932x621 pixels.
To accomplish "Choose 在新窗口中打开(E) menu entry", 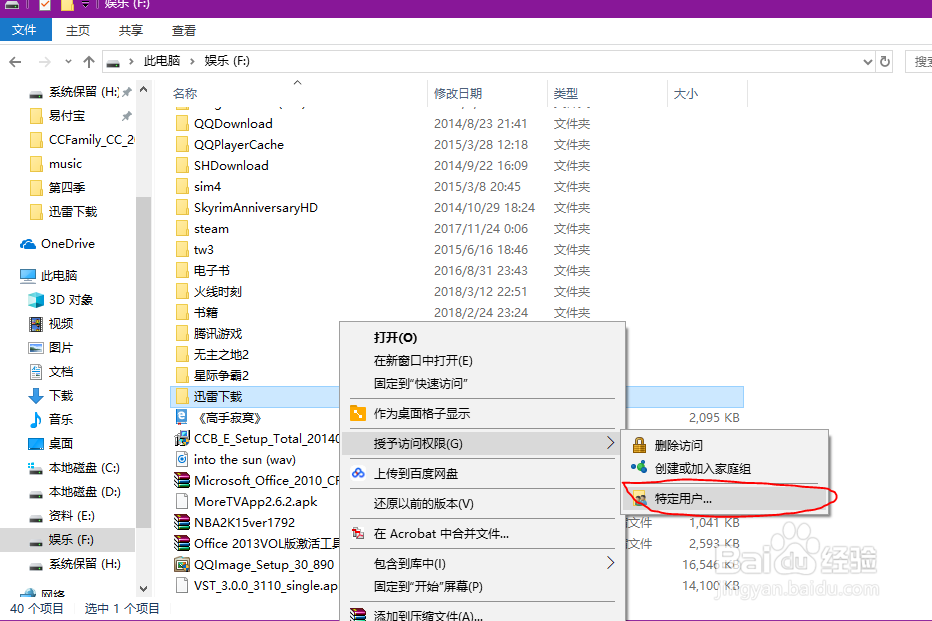I will pyautogui.click(x=423, y=361).
